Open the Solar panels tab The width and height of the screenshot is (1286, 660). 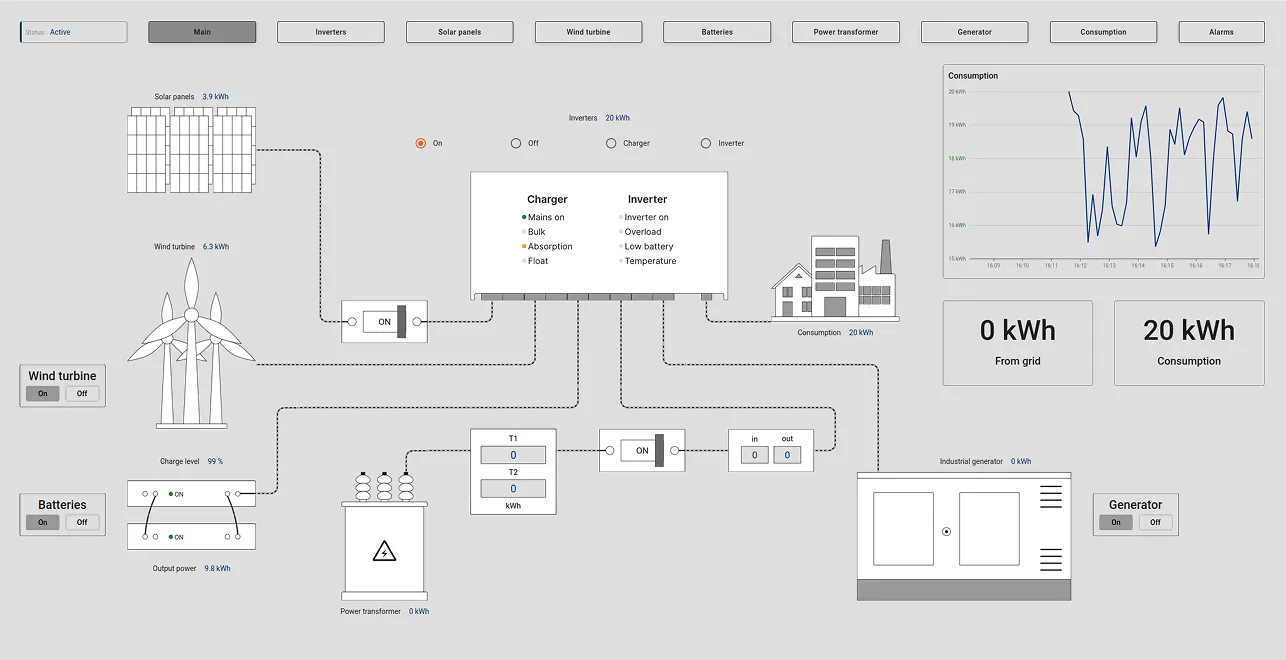click(459, 31)
